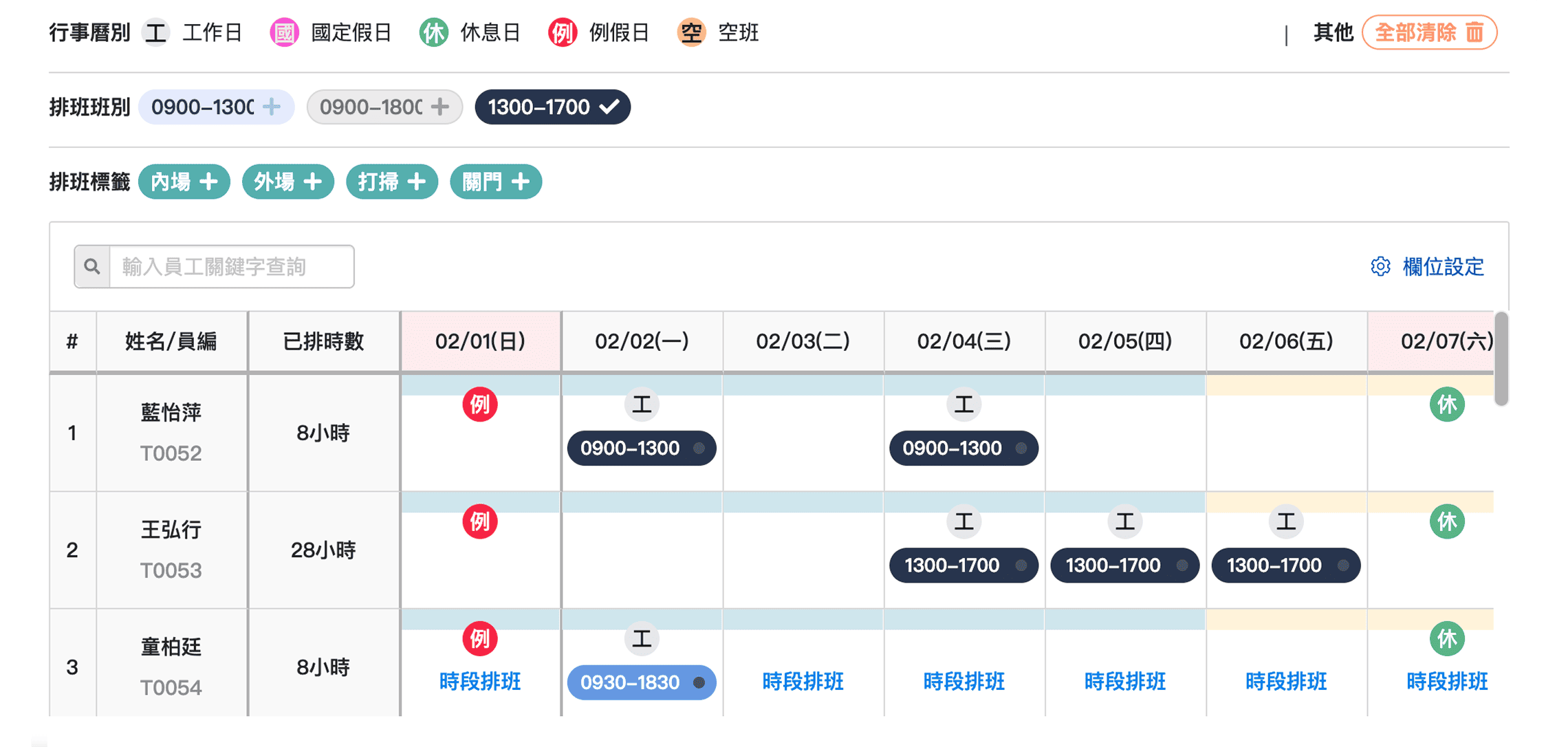The width and height of the screenshot is (1568, 747).
Task: Add the 外場 schedule tag
Action: [288, 182]
